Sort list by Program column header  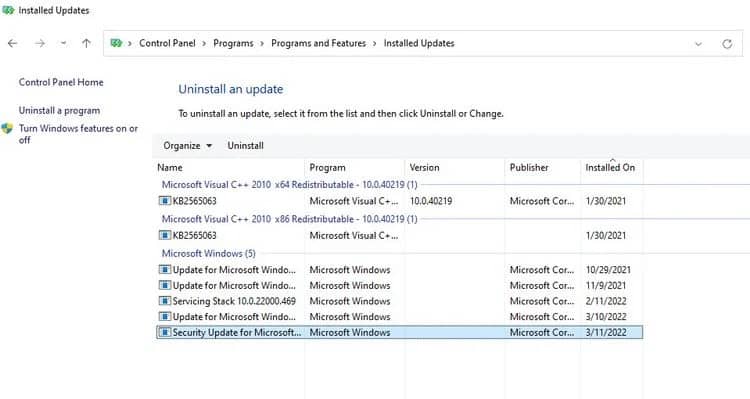coord(327,167)
